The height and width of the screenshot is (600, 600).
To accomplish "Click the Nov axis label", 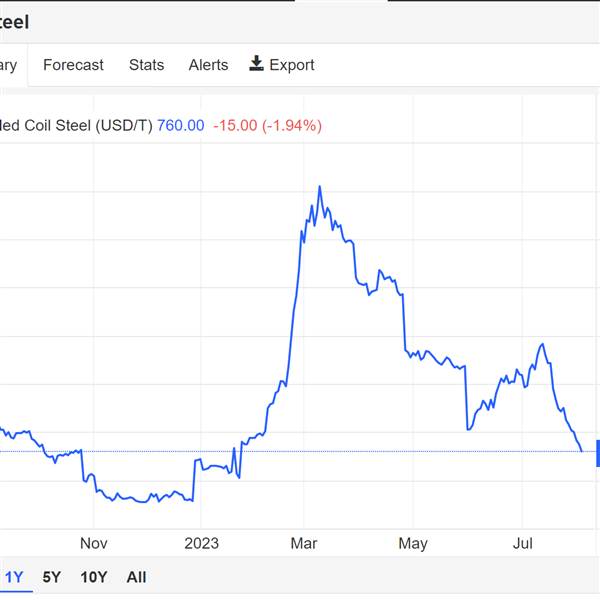I will coord(94,543).
